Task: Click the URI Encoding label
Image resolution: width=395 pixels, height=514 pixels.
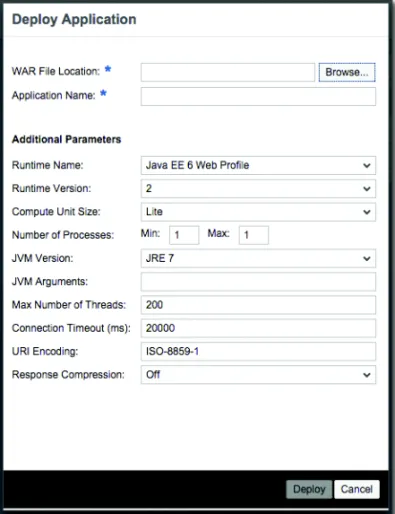Action: point(45,351)
